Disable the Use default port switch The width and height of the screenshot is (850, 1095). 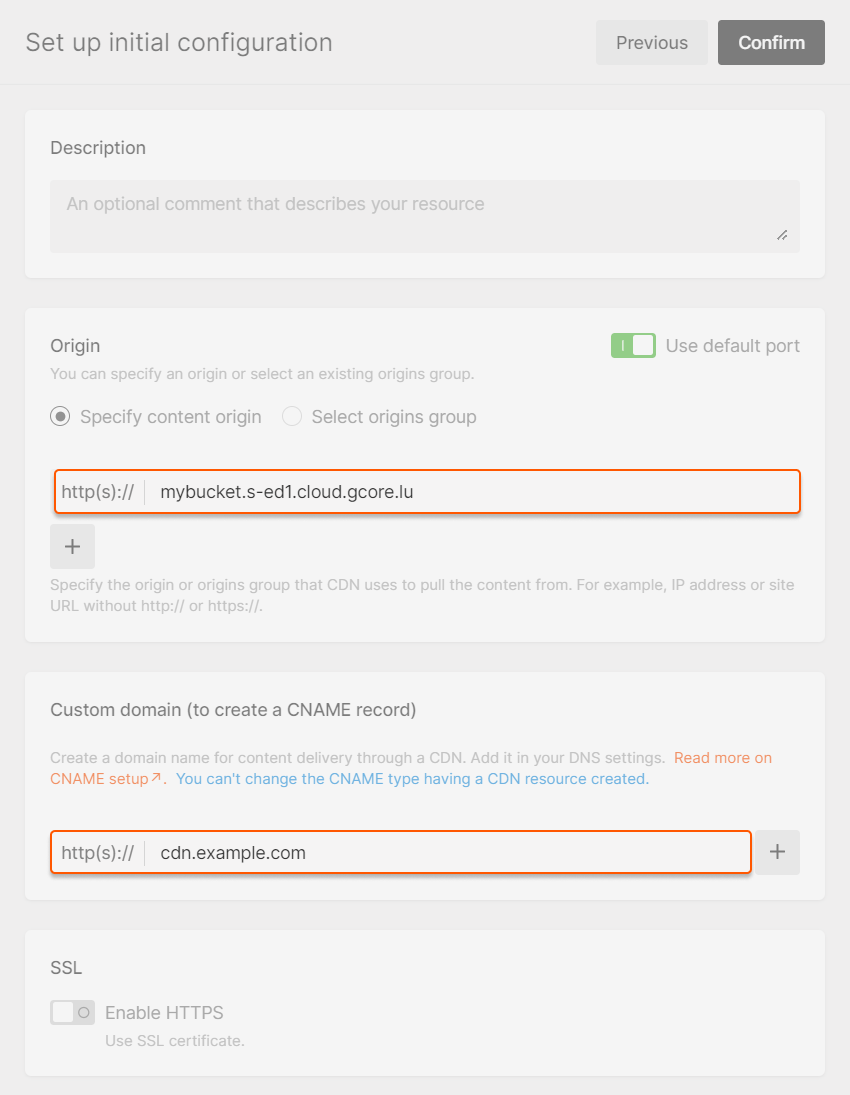[x=633, y=345]
